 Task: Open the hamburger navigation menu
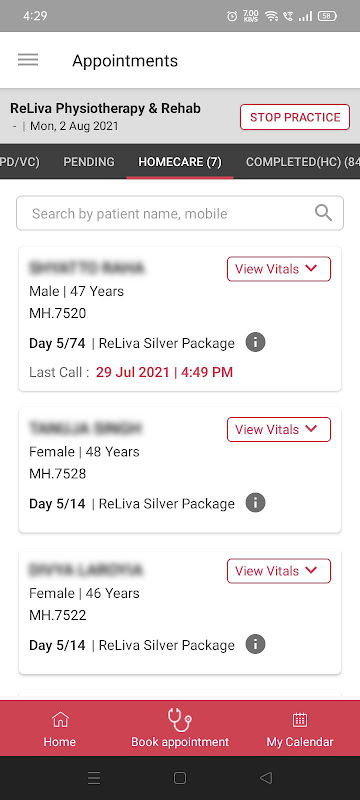[x=28, y=60]
